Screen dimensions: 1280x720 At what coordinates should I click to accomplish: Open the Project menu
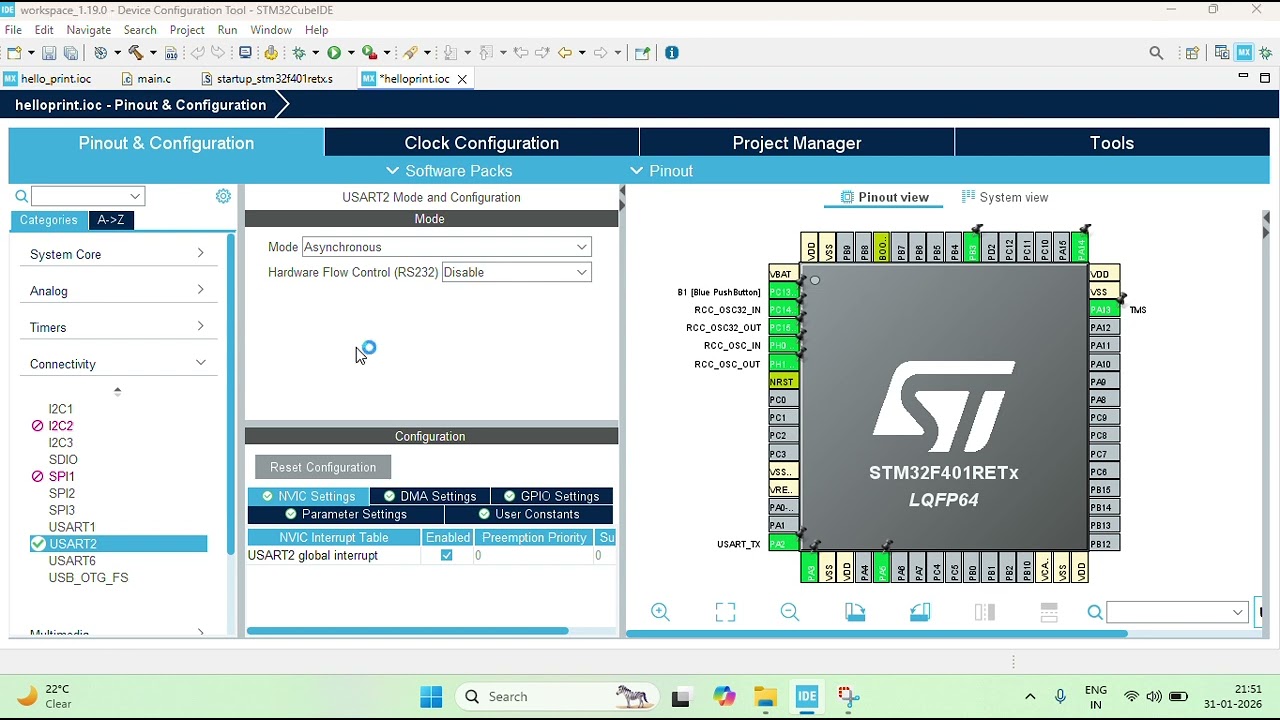(x=187, y=30)
